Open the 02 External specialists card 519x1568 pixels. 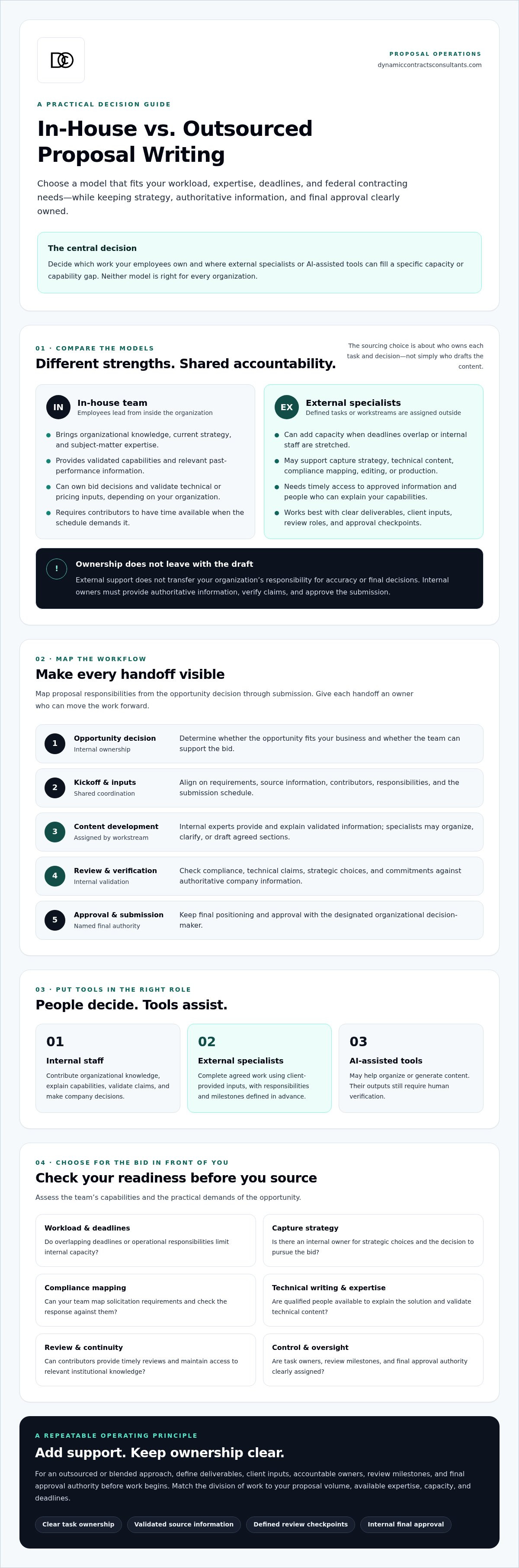[x=259, y=1068]
